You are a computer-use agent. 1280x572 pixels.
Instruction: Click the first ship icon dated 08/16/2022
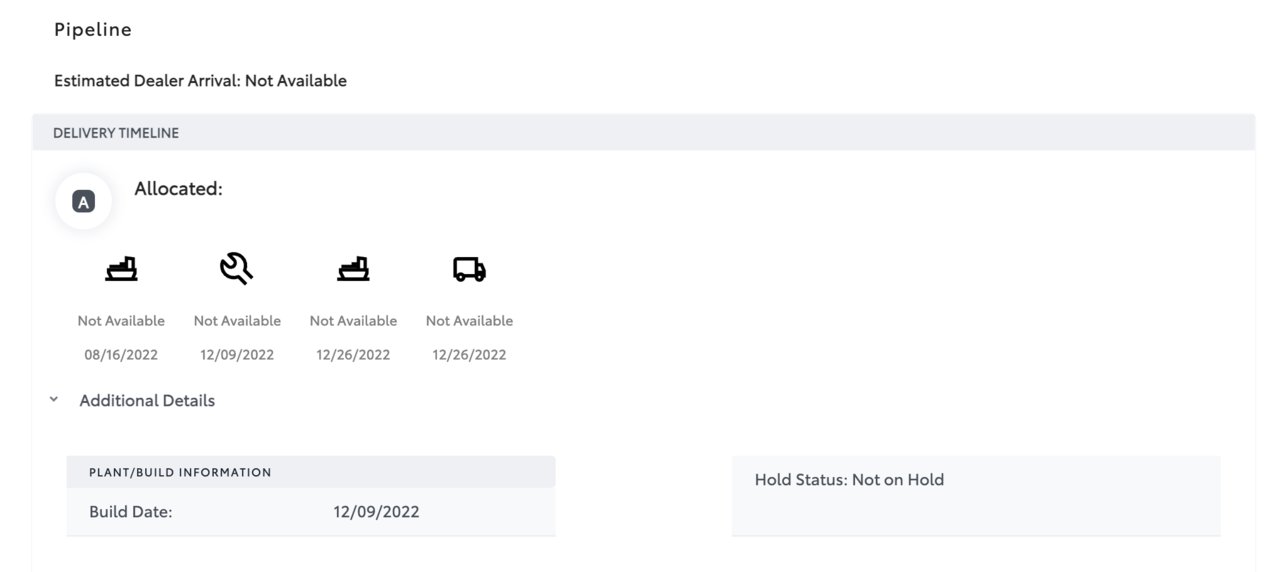(121, 269)
